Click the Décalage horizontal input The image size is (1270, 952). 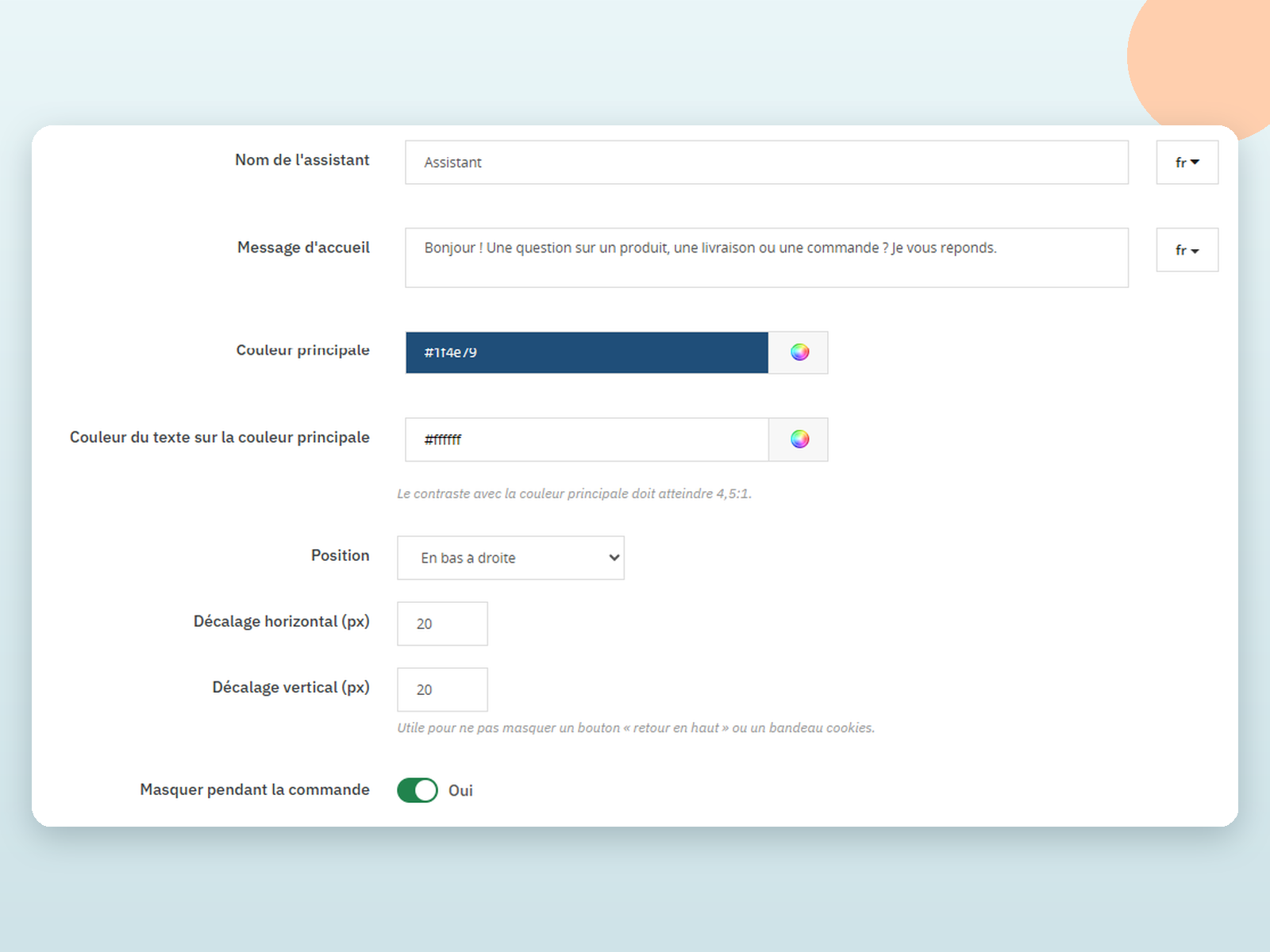click(442, 624)
